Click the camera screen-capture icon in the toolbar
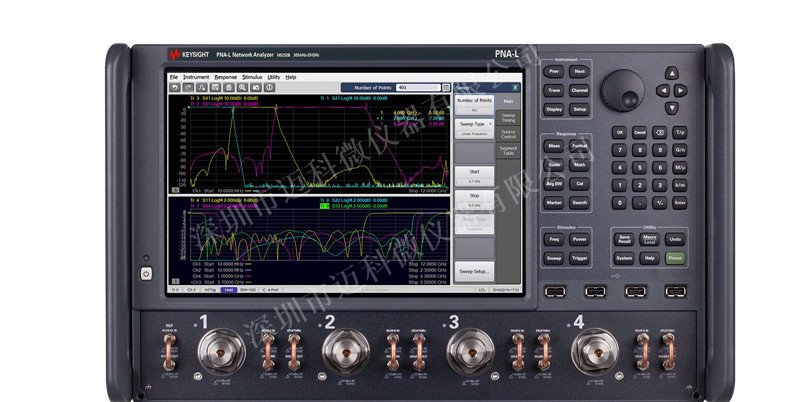Image resolution: width=800 pixels, height=402 pixels. click(x=256, y=88)
